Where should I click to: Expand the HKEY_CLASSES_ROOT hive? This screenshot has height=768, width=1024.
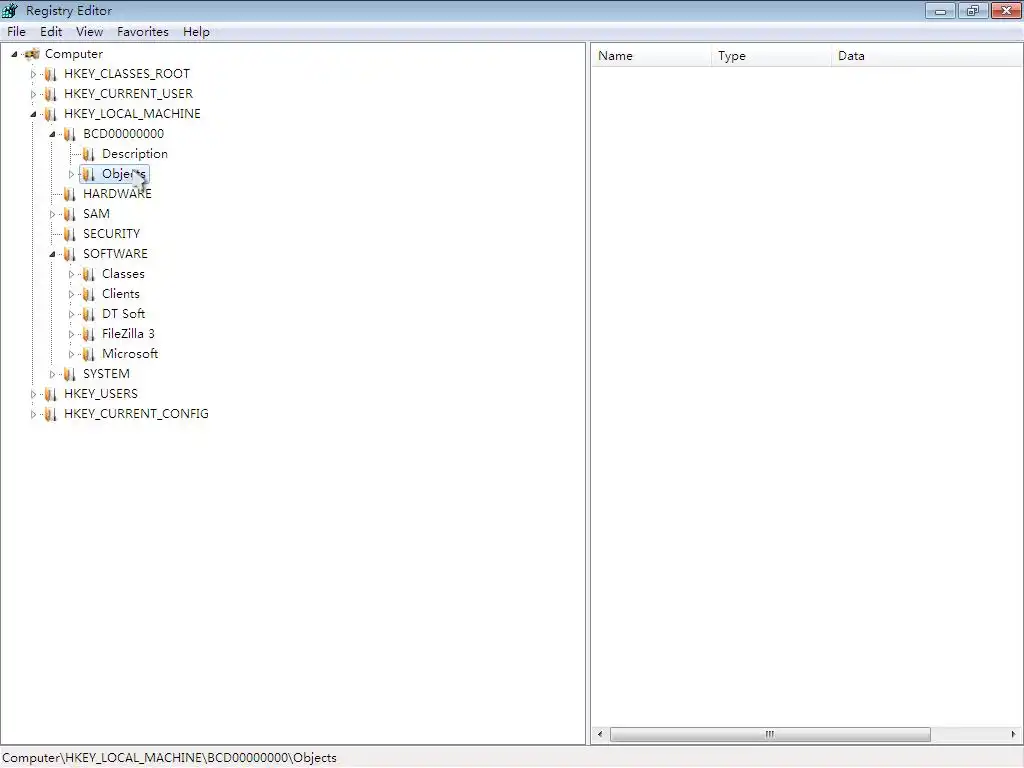[33, 74]
